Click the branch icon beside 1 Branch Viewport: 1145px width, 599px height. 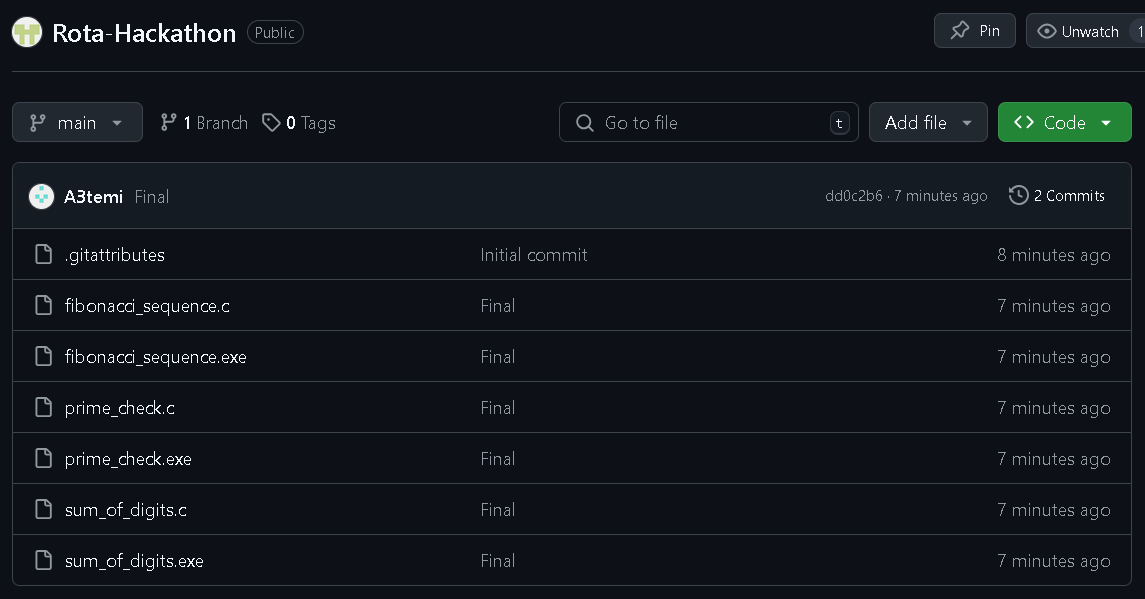(x=169, y=122)
